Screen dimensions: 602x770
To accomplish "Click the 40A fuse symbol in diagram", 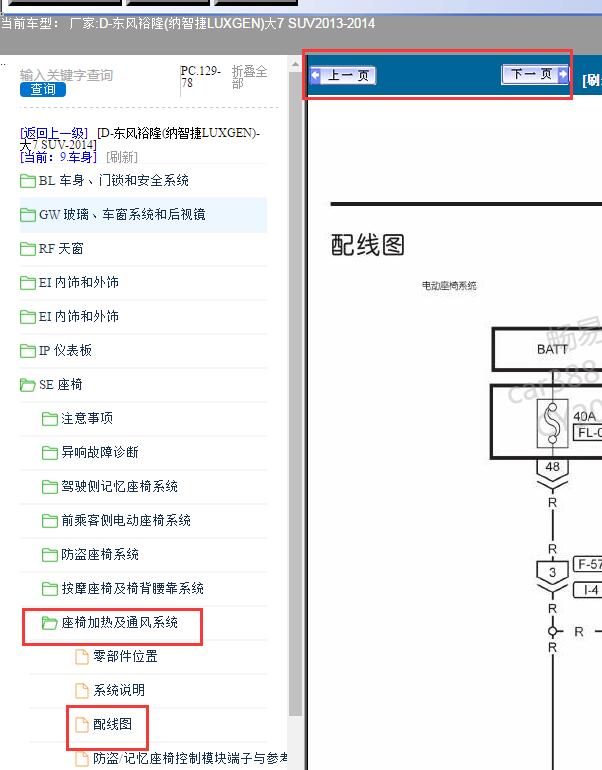I will pyautogui.click(x=552, y=424).
